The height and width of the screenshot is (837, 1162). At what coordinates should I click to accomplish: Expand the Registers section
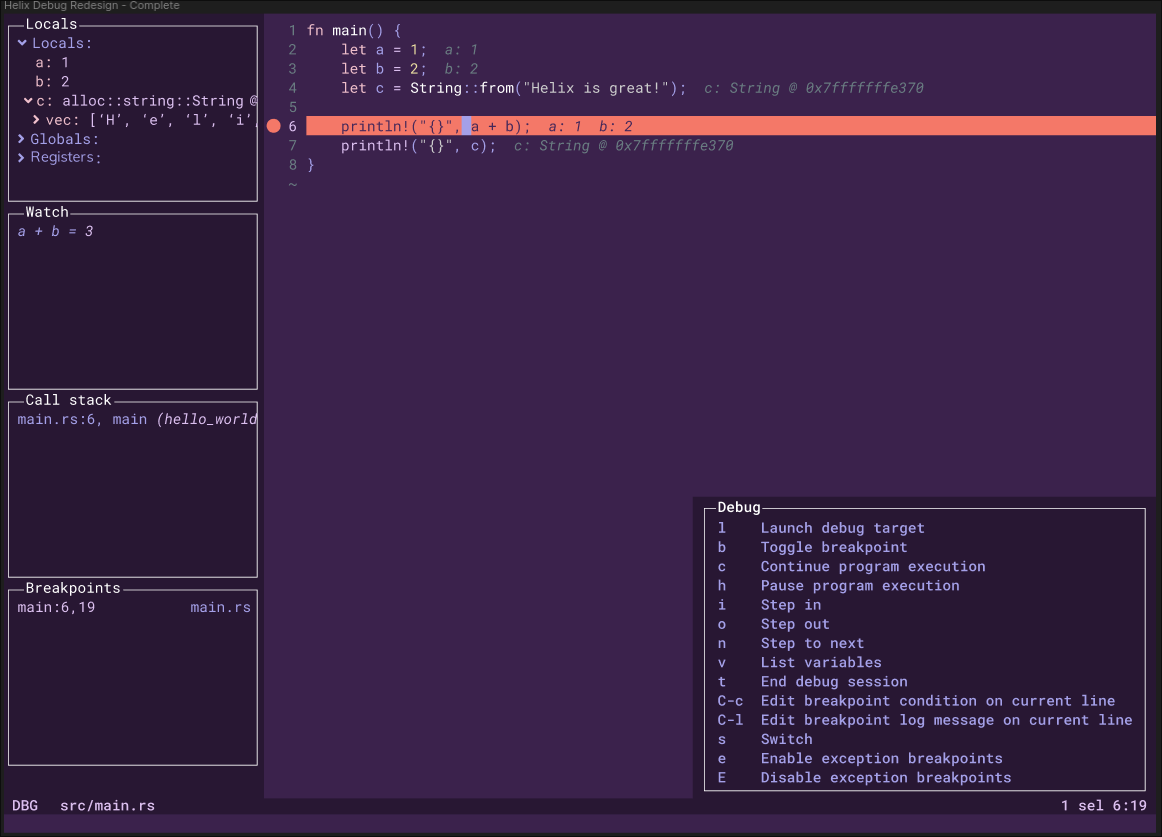pyautogui.click(x=21, y=157)
